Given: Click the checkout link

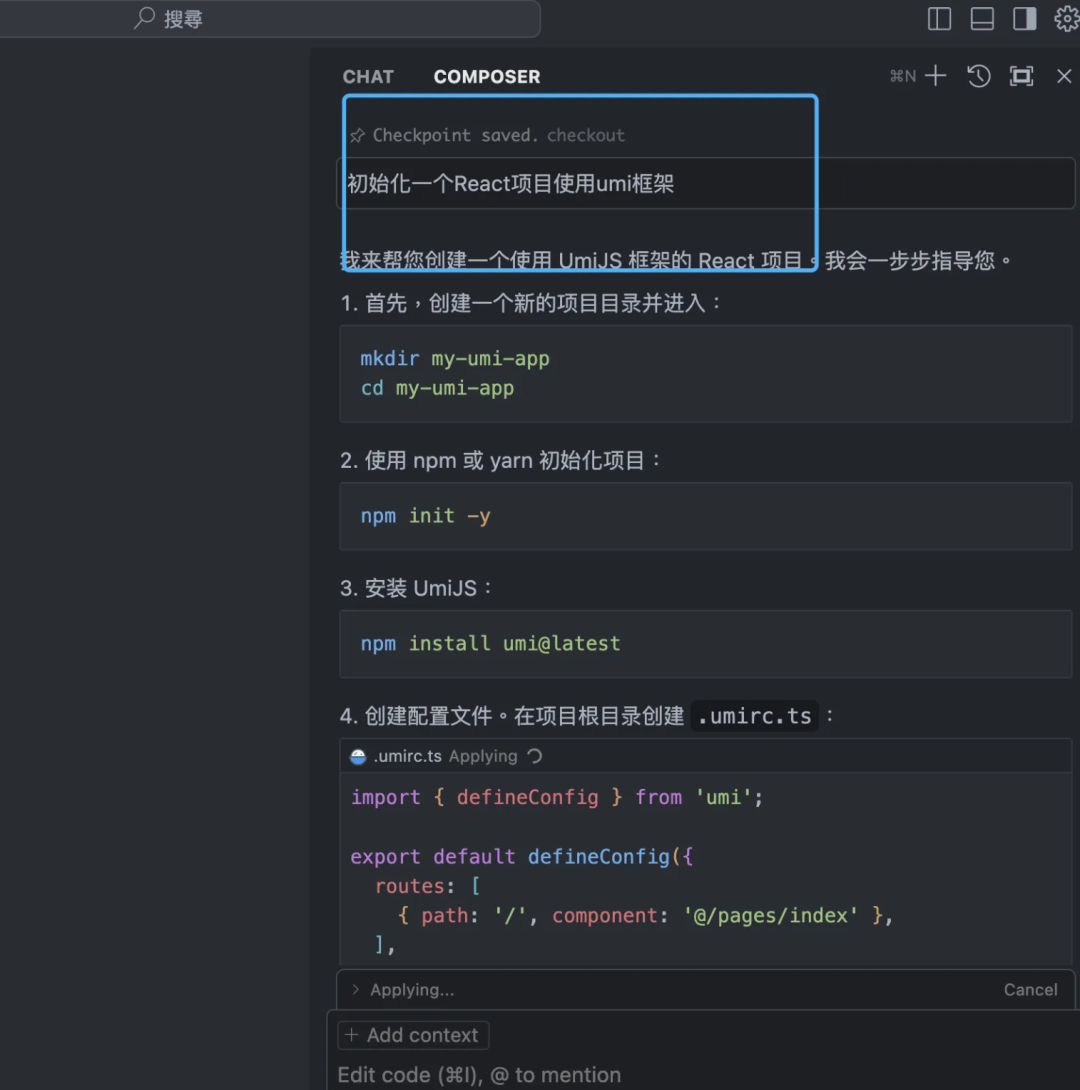Looking at the screenshot, I should (585, 135).
